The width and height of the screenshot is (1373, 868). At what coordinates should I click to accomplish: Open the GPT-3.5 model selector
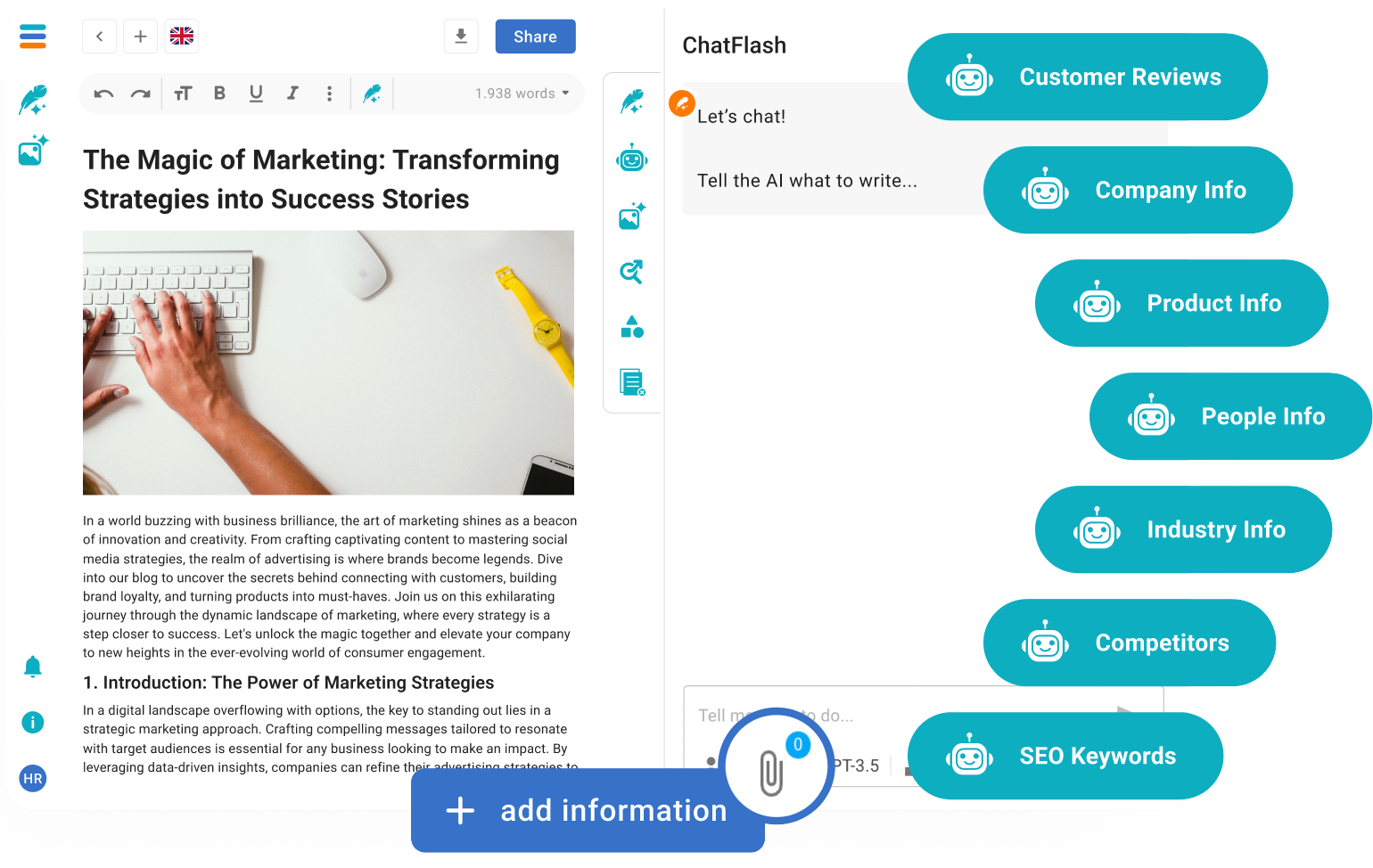pyautogui.click(x=858, y=766)
